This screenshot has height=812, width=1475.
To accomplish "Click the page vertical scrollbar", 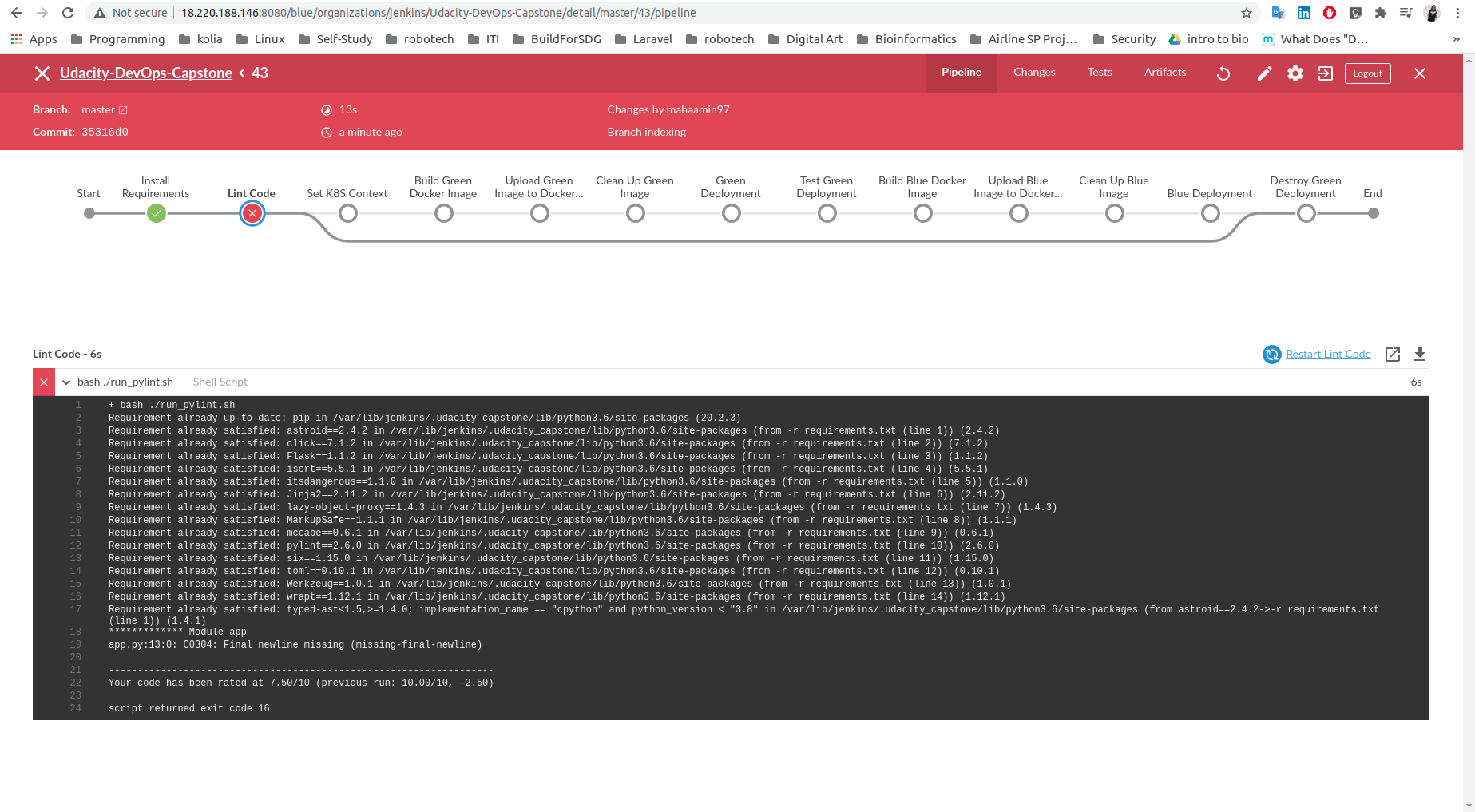I will coord(1469,433).
